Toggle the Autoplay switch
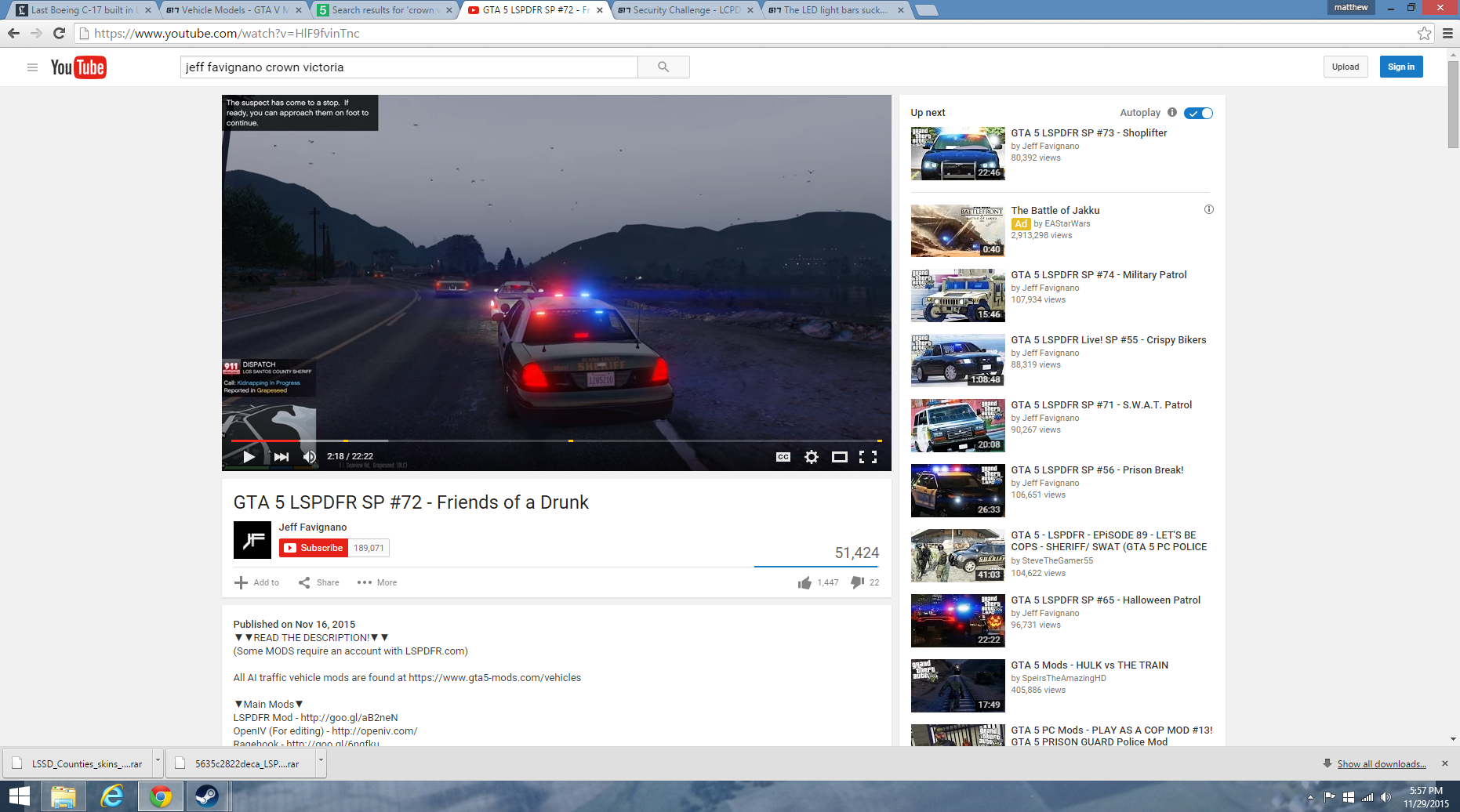Image resolution: width=1460 pixels, height=812 pixels. pyautogui.click(x=1198, y=113)
